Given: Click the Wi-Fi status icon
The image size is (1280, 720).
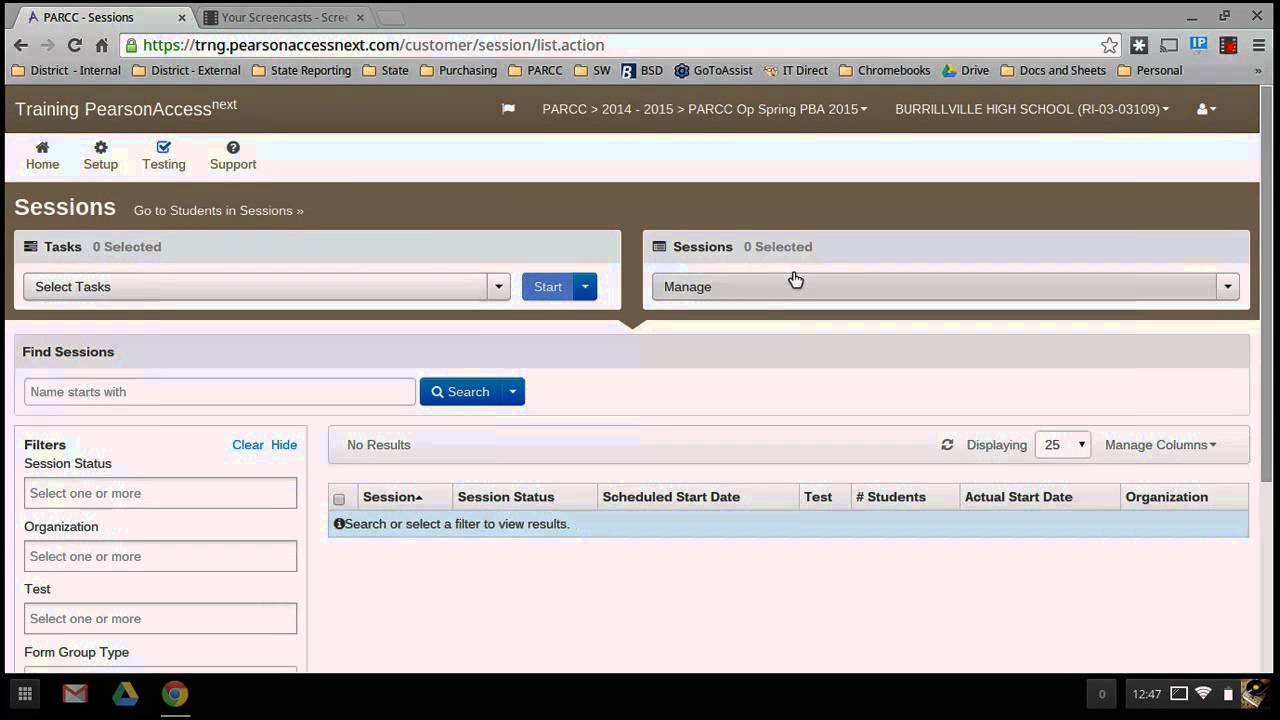Looking at the screenshot, I should click(1203, 694).
